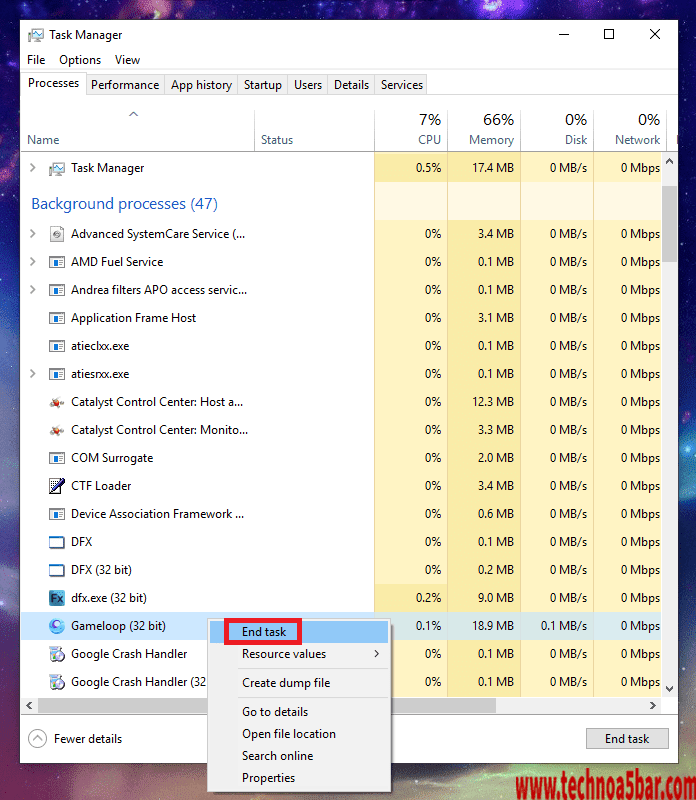
Task: Open the File menu
Action: point(36,60)
